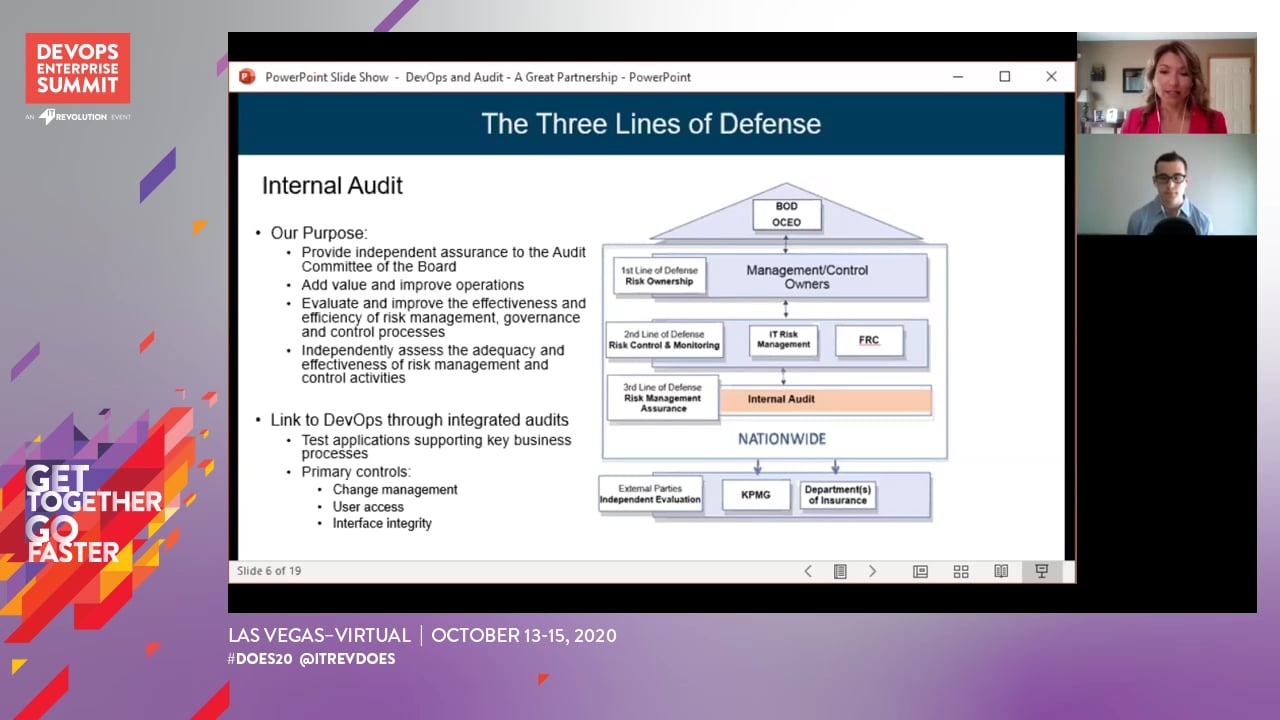Screen dimensions: 1280x720
Task: Click the IT Revolution event logo
Action: coord(78,116)
